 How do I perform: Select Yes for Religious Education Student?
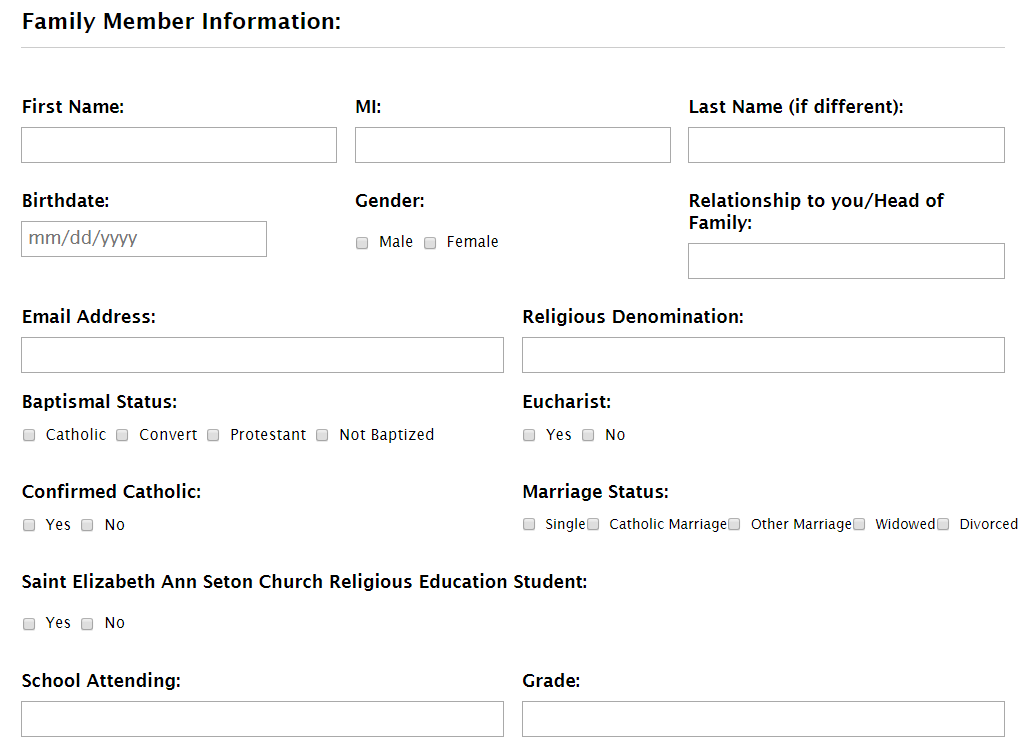click(29, 624)
